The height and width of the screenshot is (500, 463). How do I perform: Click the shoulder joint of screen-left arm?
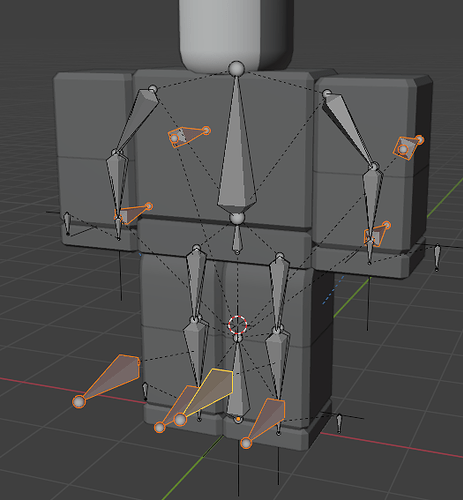point(153,89)
